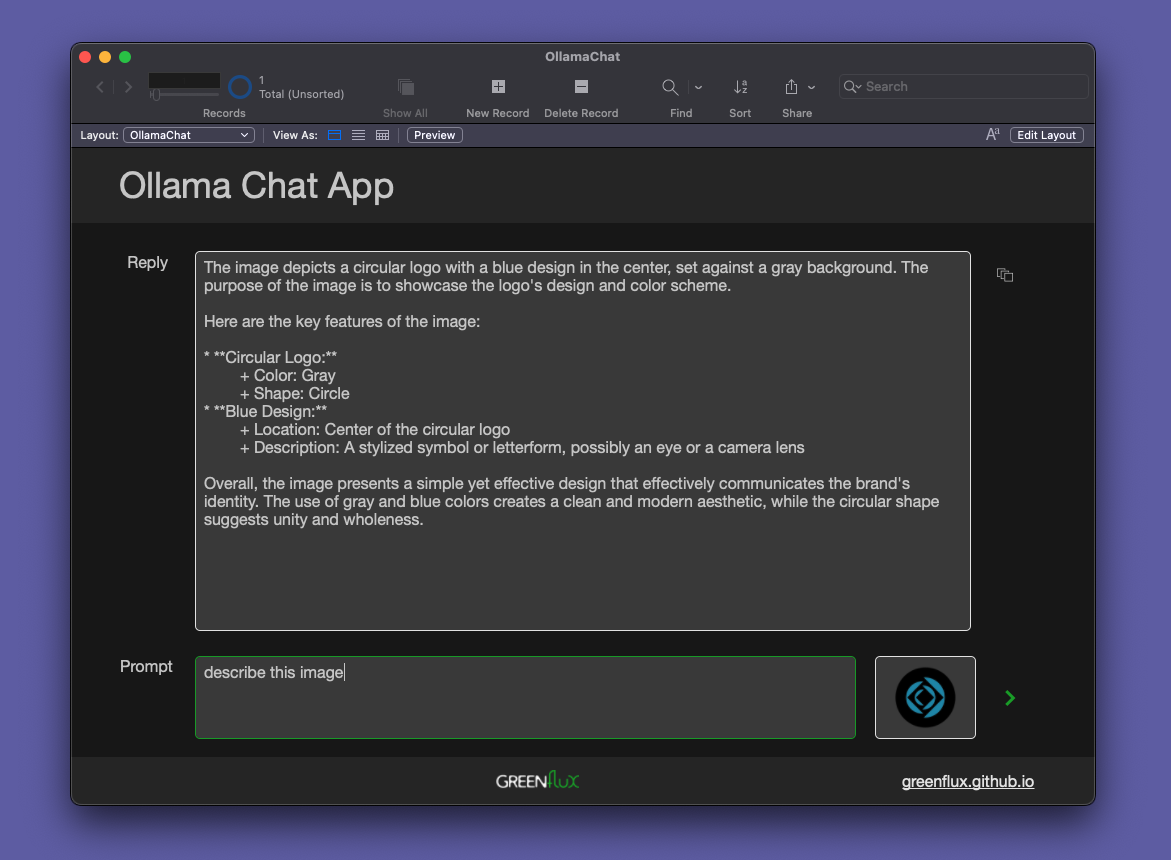Click the New Record toolbar icon
Screen dimensions: 1171x860
coord(498,87)
